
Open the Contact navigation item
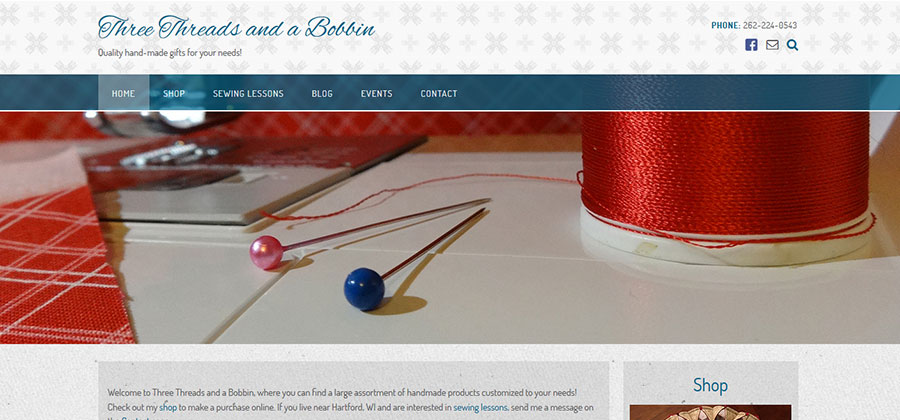click(439, 93)
